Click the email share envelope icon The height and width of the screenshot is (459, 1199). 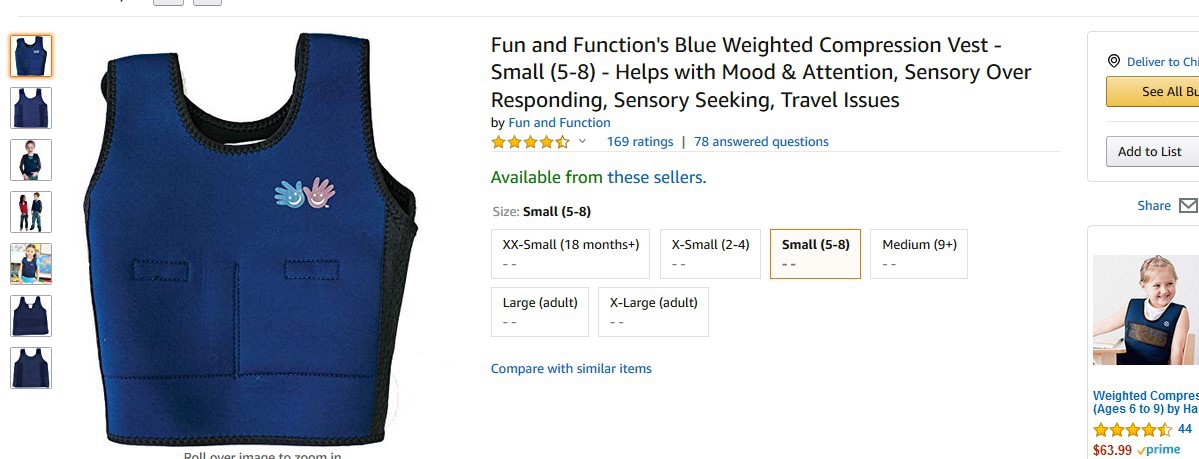(1188, 205)
